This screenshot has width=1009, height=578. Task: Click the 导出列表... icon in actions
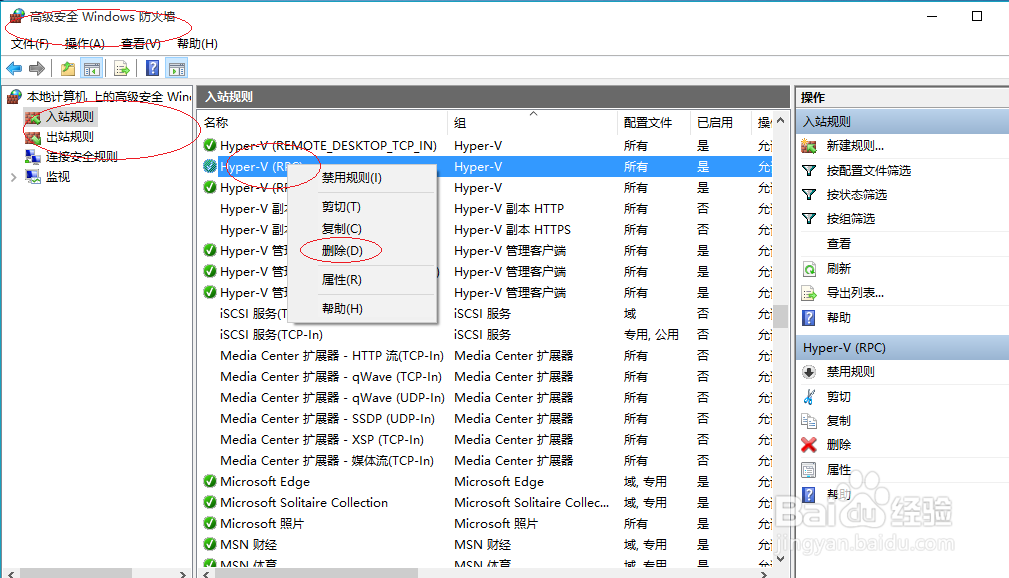(809, 294)
